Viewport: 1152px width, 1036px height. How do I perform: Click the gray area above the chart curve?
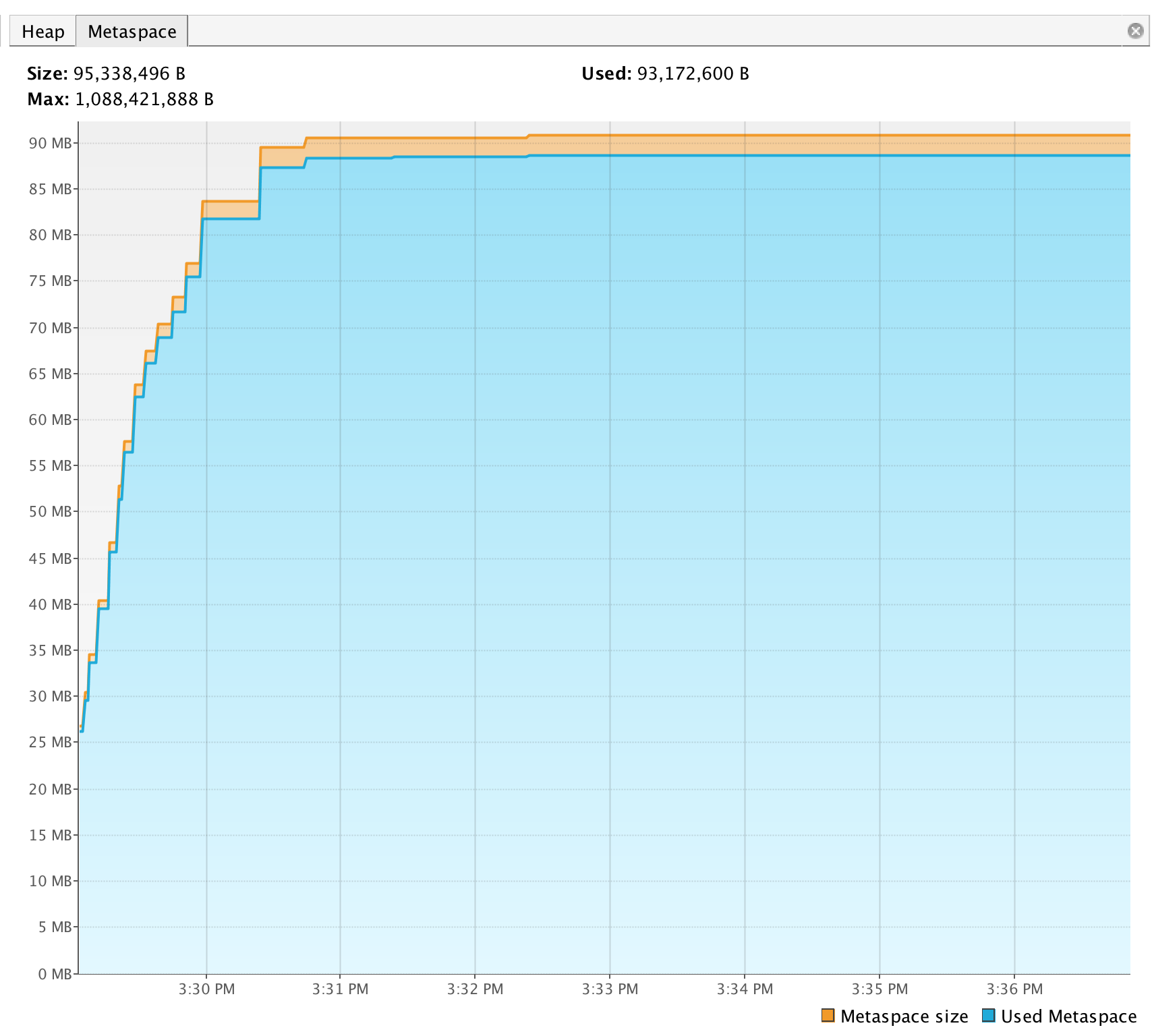click(x=169, y=202)
